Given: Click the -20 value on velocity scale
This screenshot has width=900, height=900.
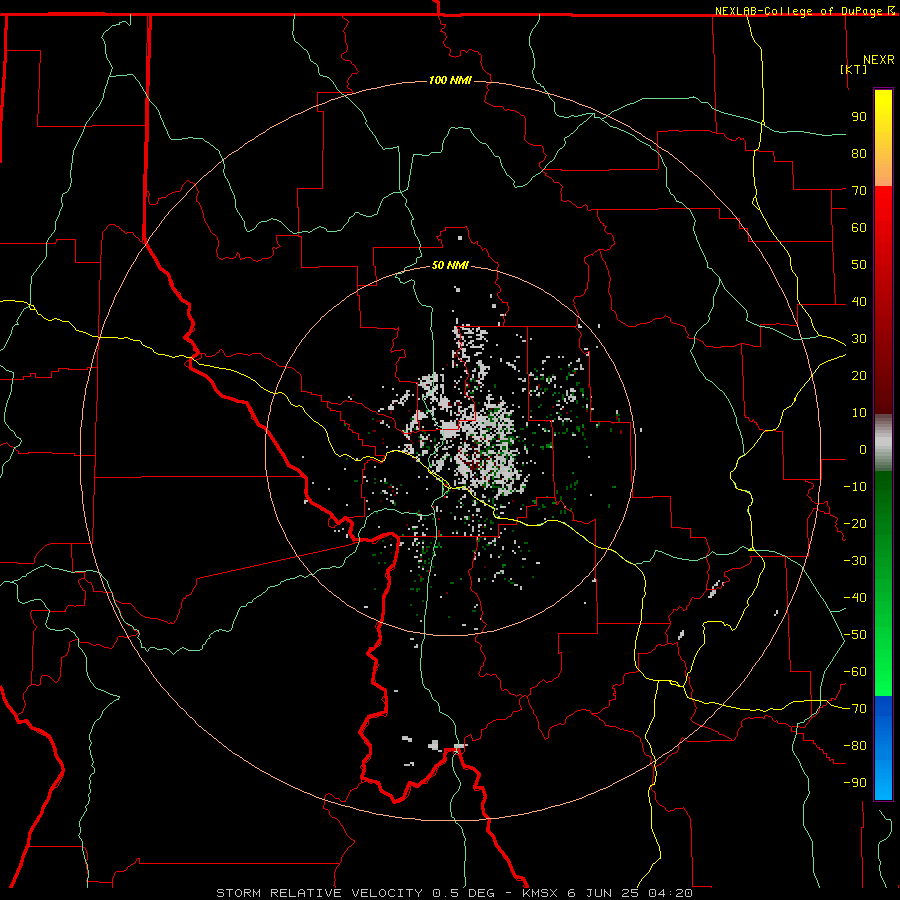Looking at the screenshot, I should [x=855, y=523].
